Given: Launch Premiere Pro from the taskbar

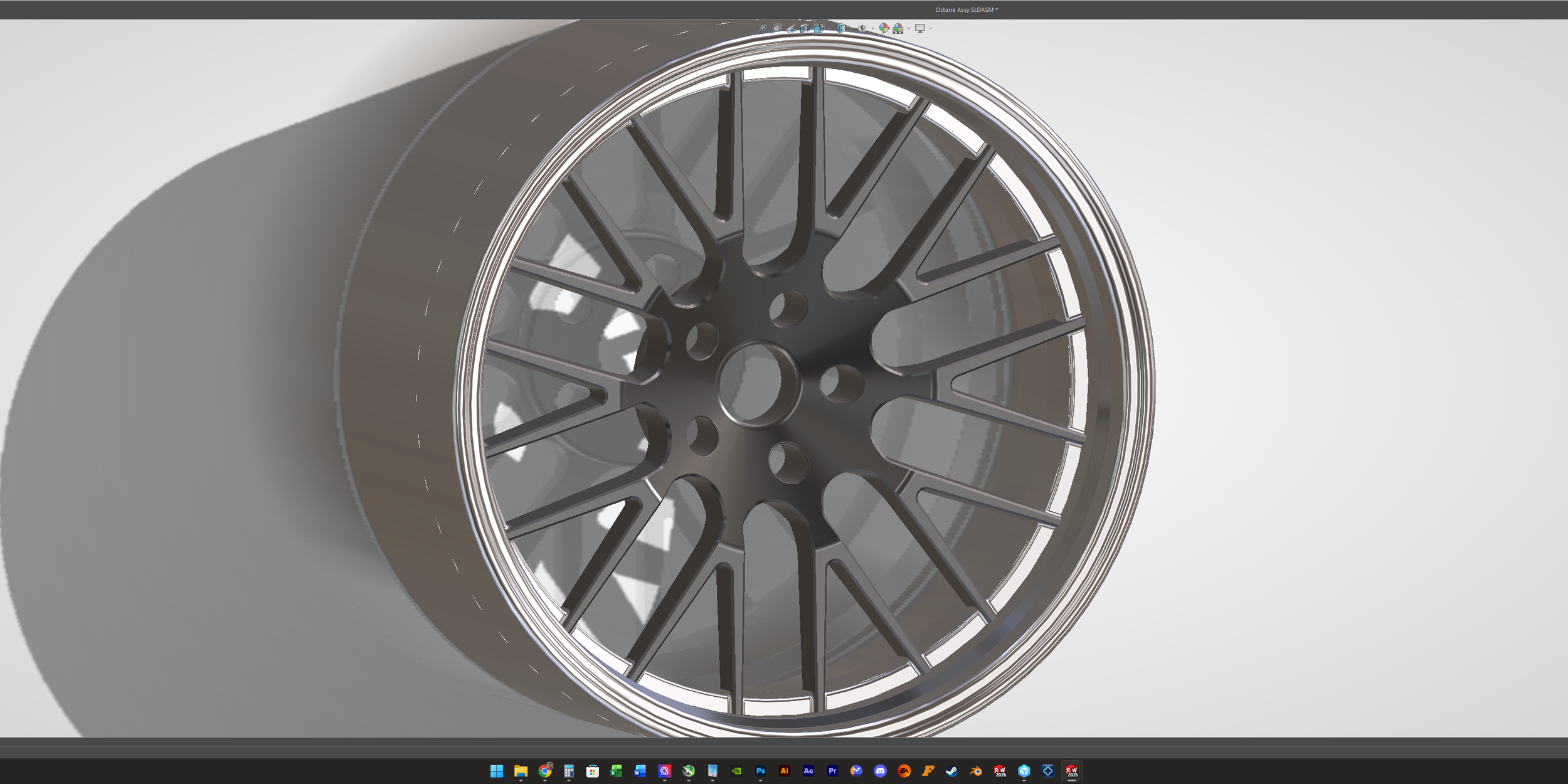Looking at the screenshot, I should pyautogui.click(x=832, y=771).
